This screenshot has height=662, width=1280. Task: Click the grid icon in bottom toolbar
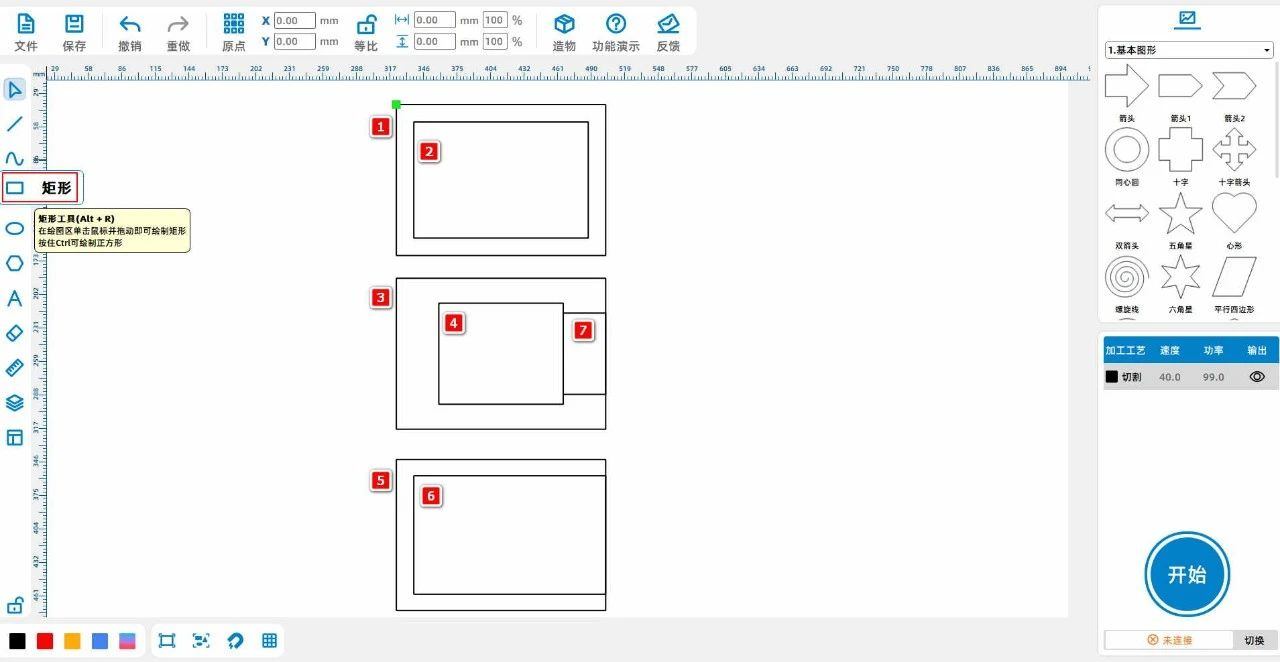(x=269, y=641)
